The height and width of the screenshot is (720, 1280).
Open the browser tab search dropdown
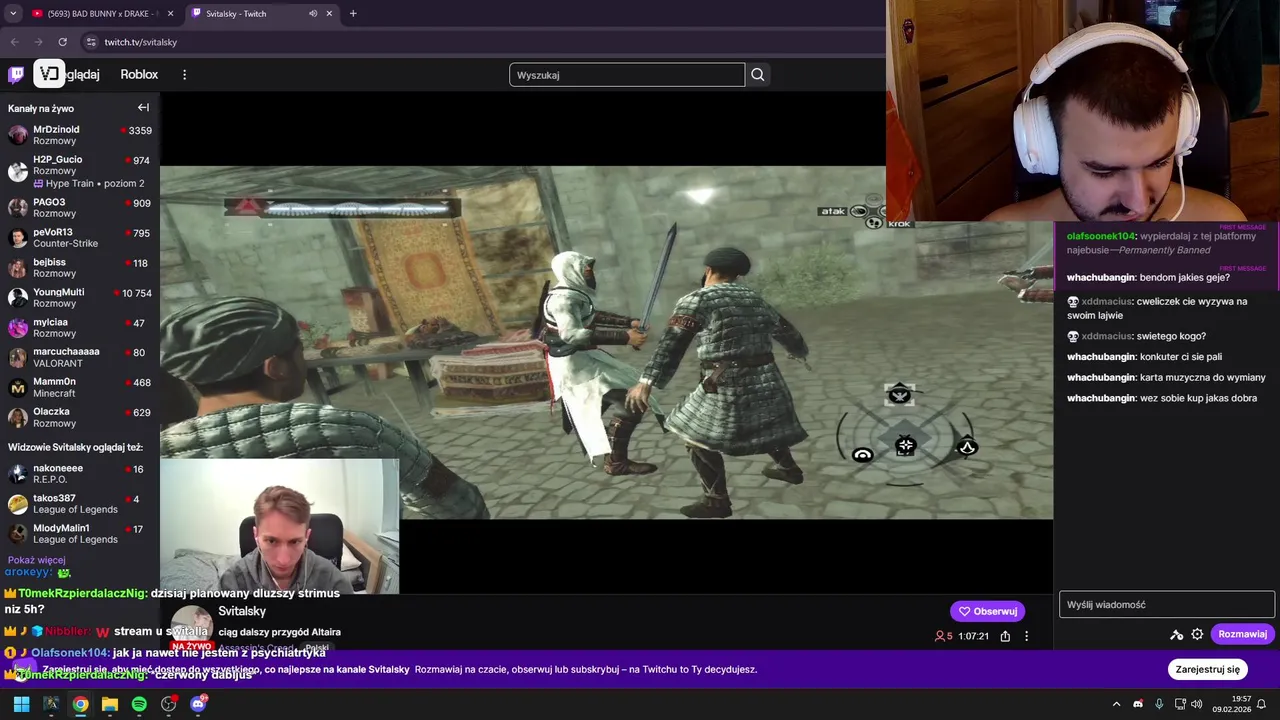13,13
